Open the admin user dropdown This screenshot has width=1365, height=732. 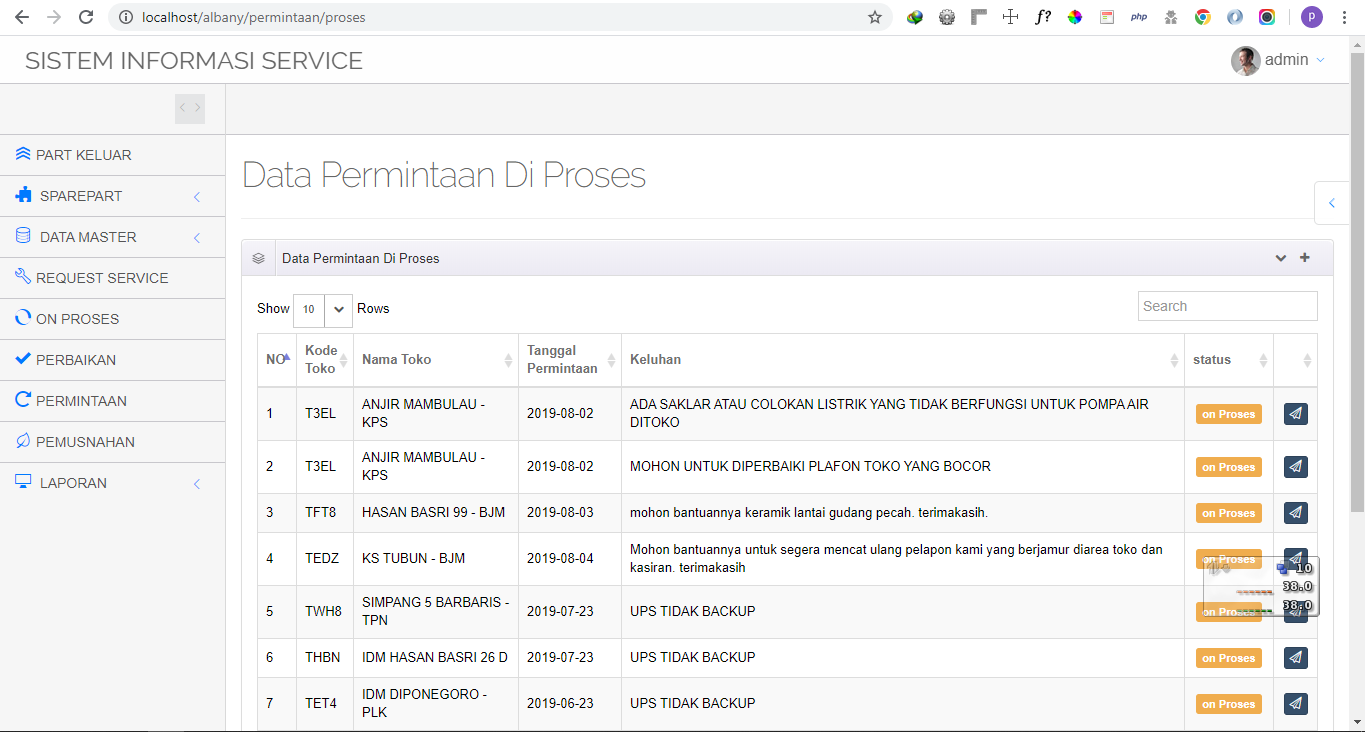pyautogui.click(x=1278, y=60)
